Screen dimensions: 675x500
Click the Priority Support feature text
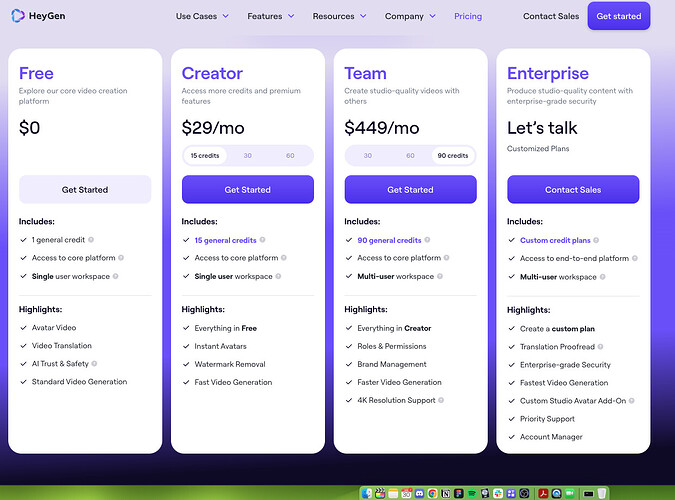click(547, 419)
